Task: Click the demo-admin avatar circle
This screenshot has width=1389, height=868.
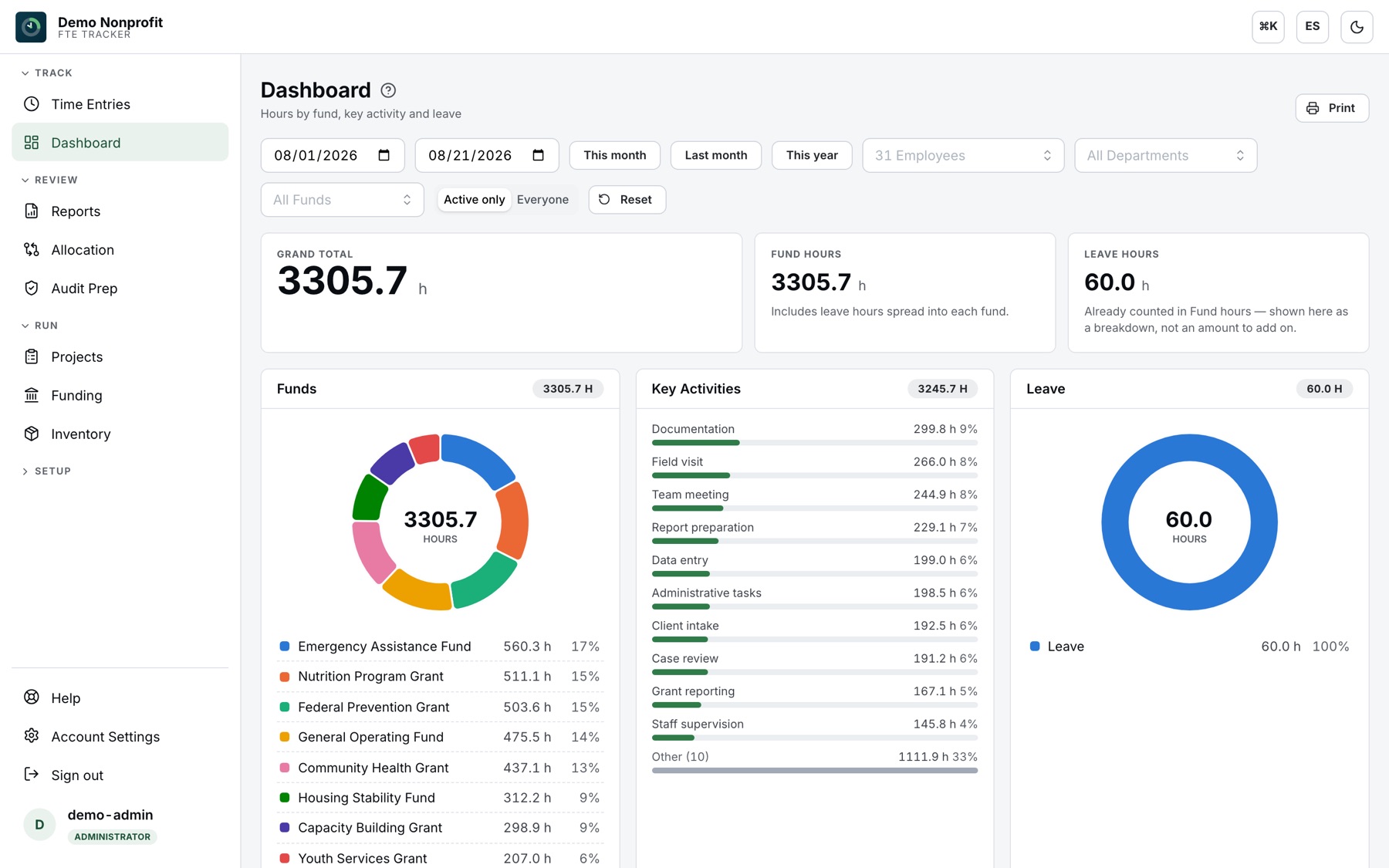Action: point(39,824)
